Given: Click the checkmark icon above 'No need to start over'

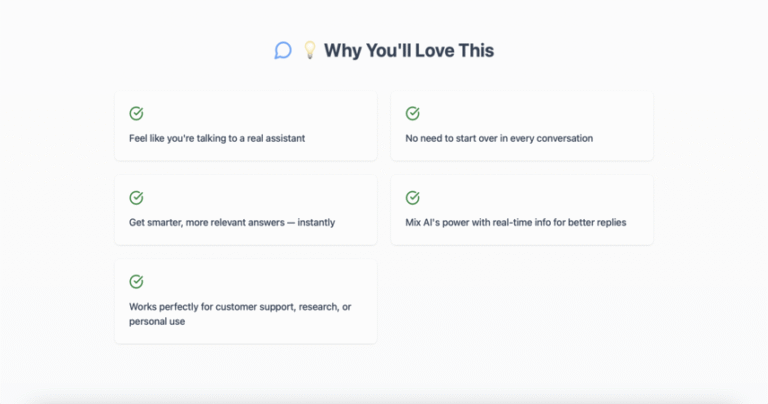Looking at the screenshot, I should pyautogui.click(x=412, y=113).
